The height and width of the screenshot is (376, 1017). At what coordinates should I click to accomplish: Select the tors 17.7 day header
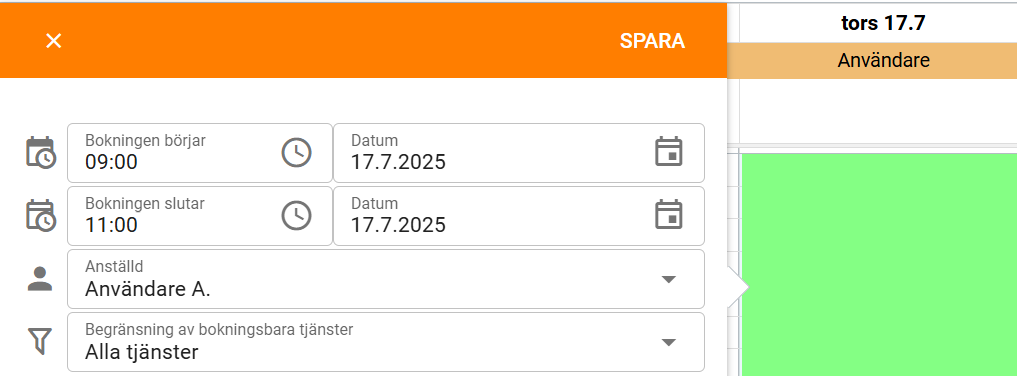883,23
